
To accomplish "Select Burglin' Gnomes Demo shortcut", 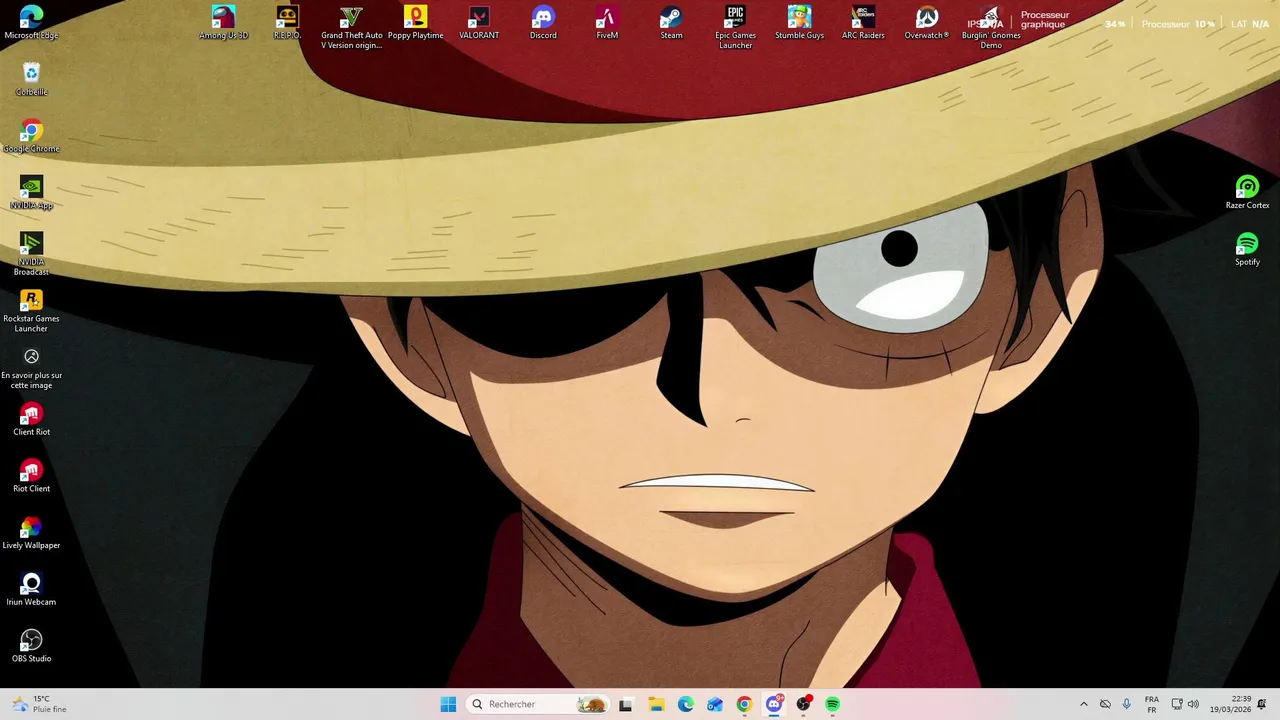I will click(x=991, y=27).
